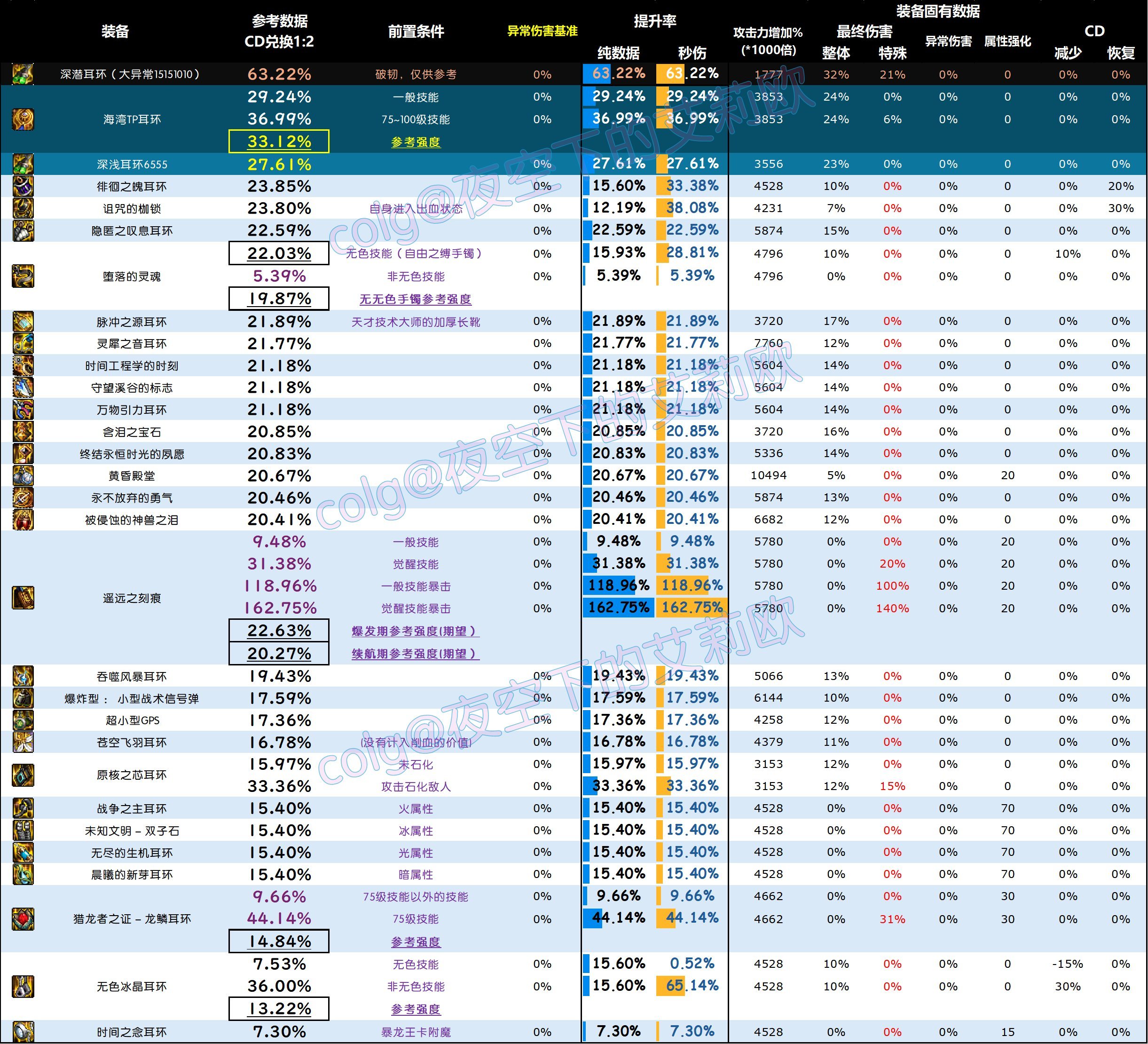Click the 遥远之刻痕 item icon

pyautogui.click(x=23, y=598)
